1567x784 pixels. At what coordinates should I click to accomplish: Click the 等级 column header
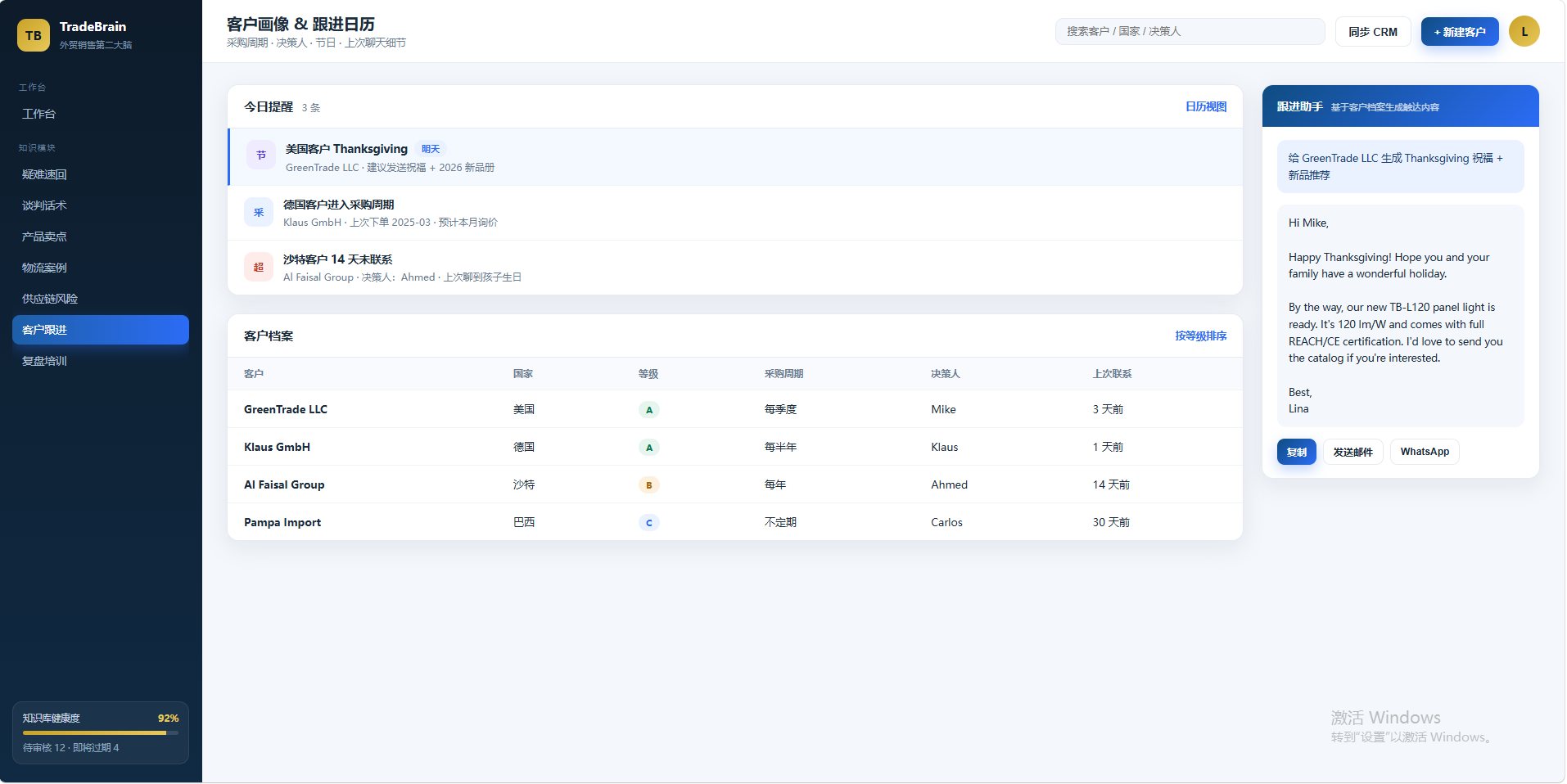click(648, 374)
